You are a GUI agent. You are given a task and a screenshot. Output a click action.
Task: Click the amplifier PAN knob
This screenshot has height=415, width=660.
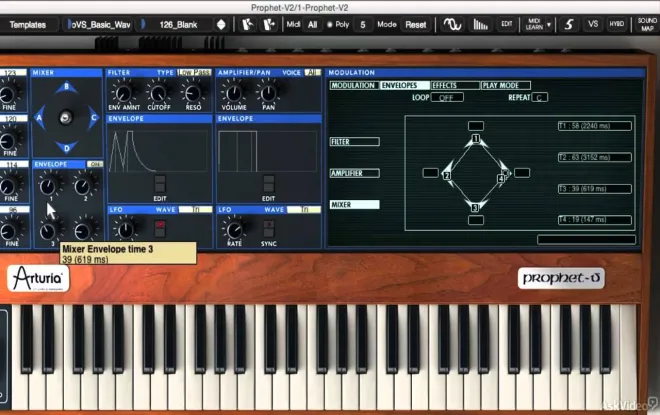tap(268, 93)
